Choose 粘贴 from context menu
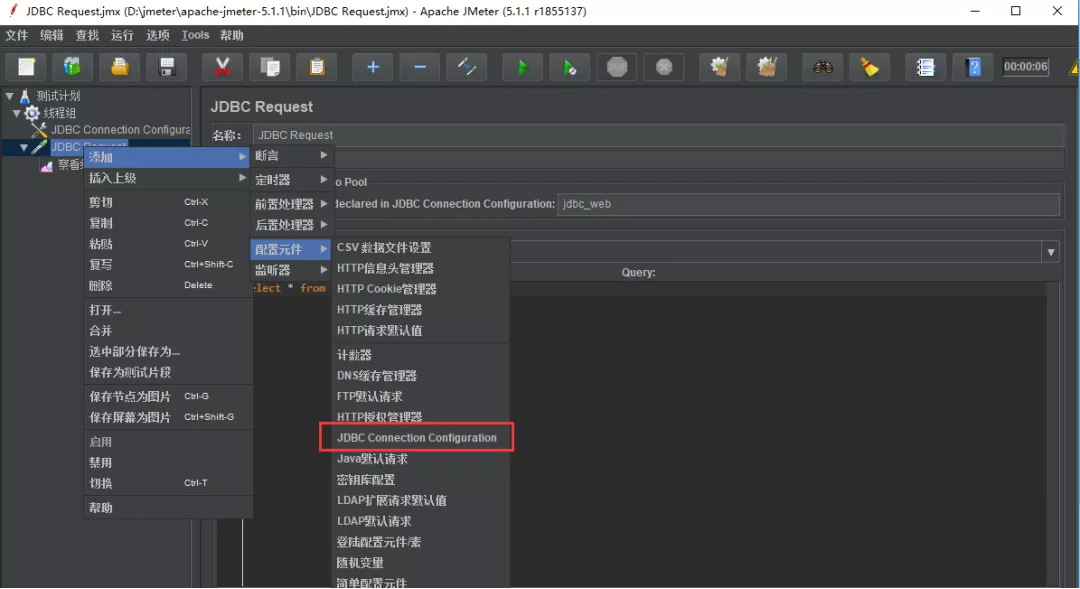1080x589 pixels. pos(167,243)
